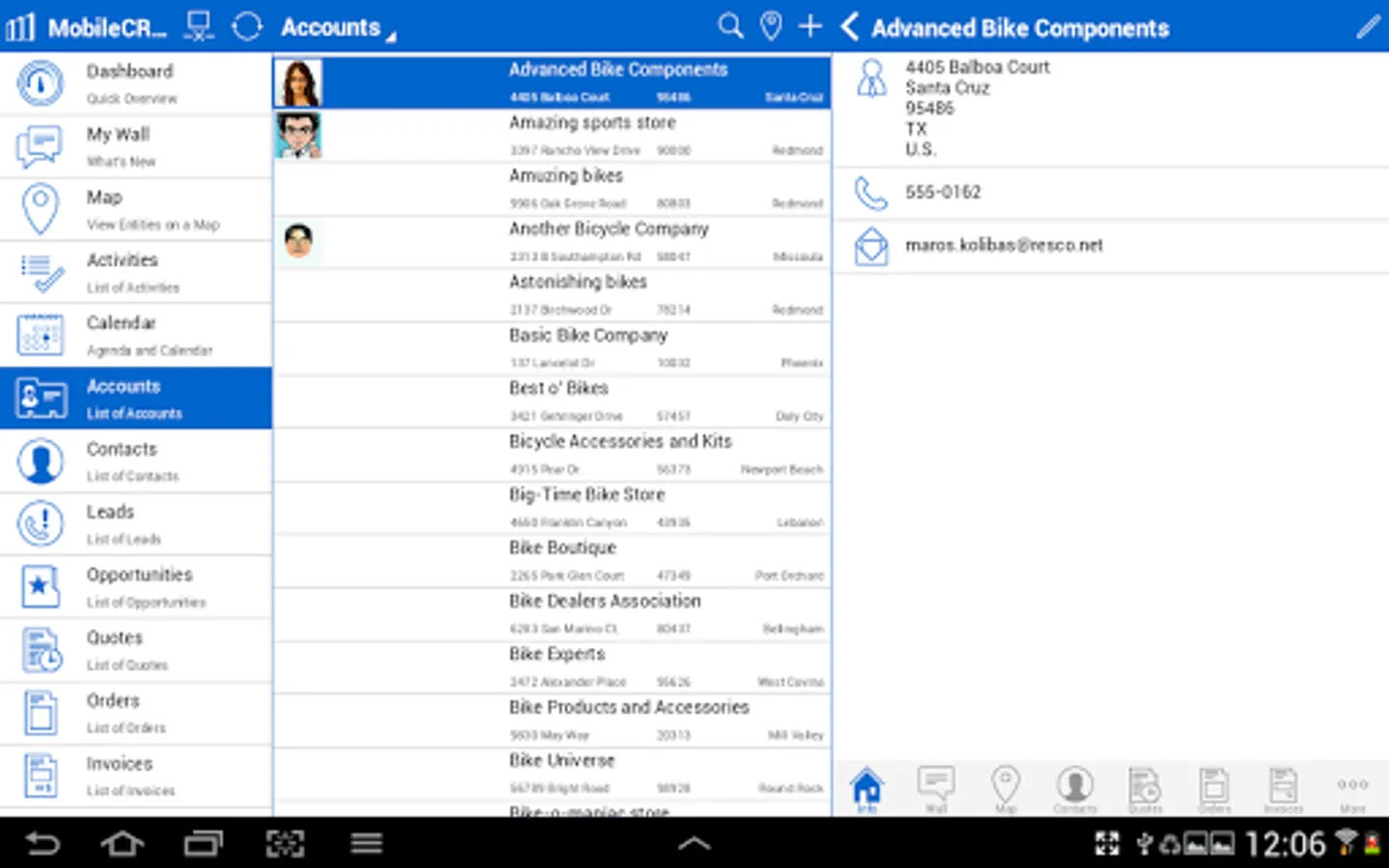Open the Map entry in the sidebar
This screenshot has height=868, width=1389.
pyautogui.click(x=136, y=209)
